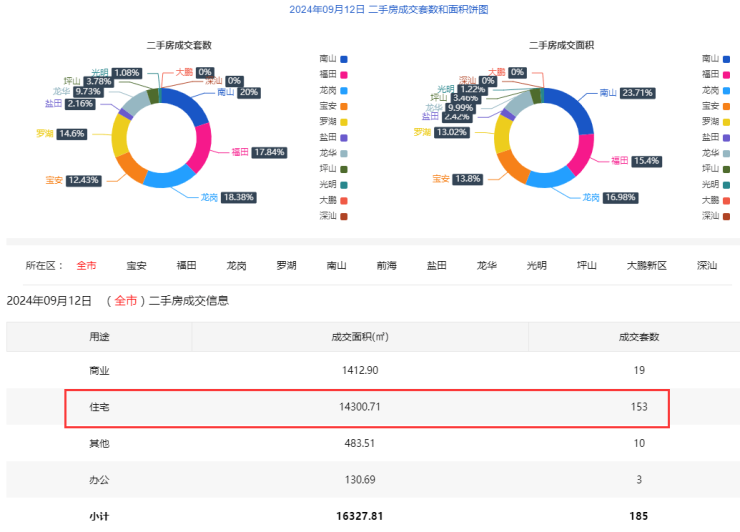Click the 住宅 row in transaction table
Screen dimensions: 740x532
pyautogui.click(x=366, y=407)
